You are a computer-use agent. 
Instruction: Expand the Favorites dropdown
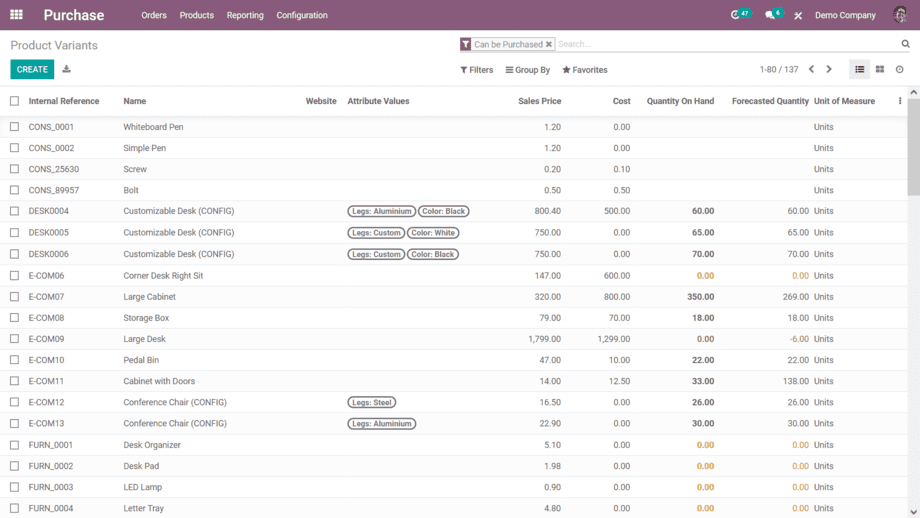click(585, 70)
